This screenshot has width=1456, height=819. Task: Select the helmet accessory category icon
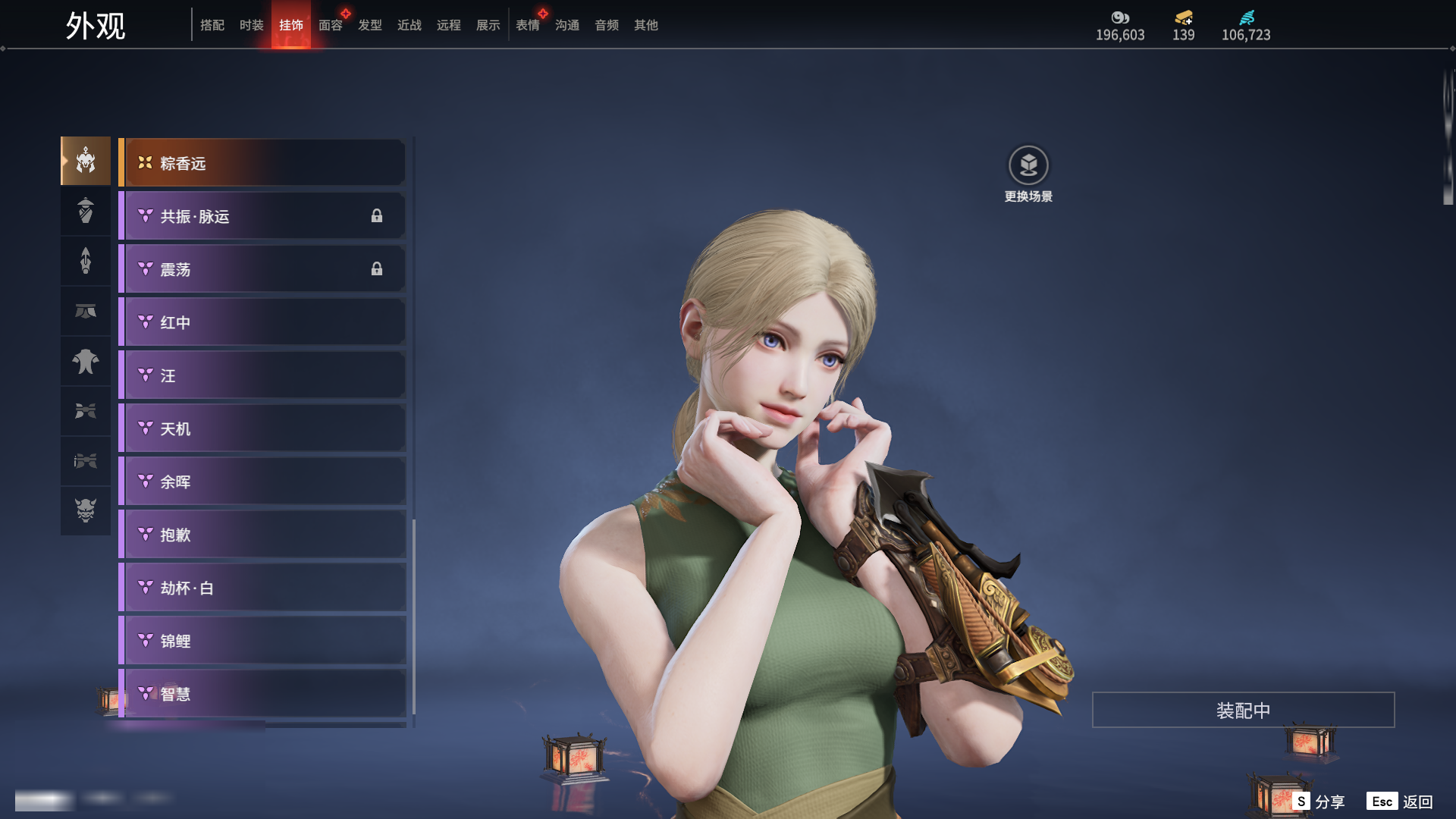86,161
